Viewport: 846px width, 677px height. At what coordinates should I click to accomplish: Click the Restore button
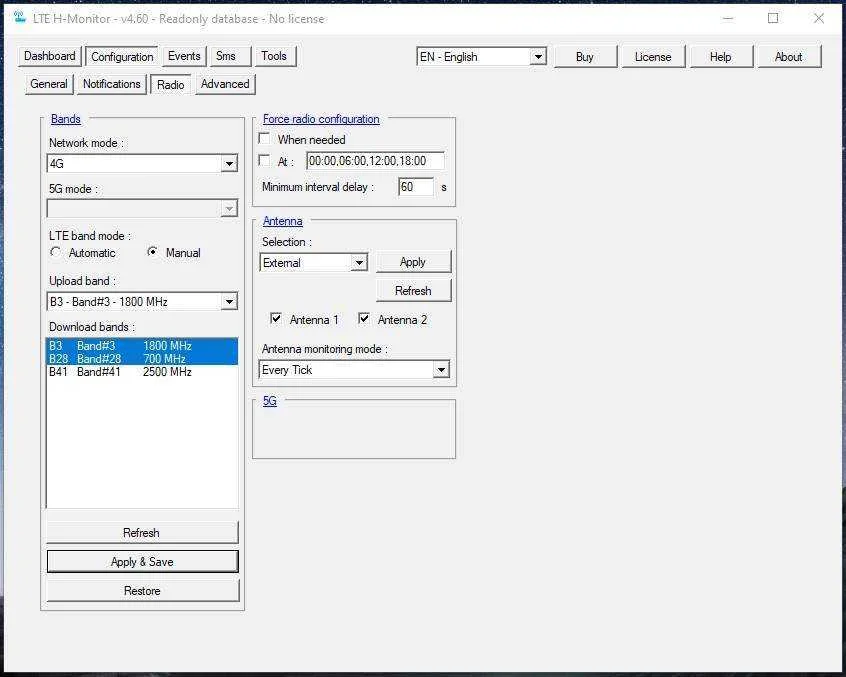(142, 591)
